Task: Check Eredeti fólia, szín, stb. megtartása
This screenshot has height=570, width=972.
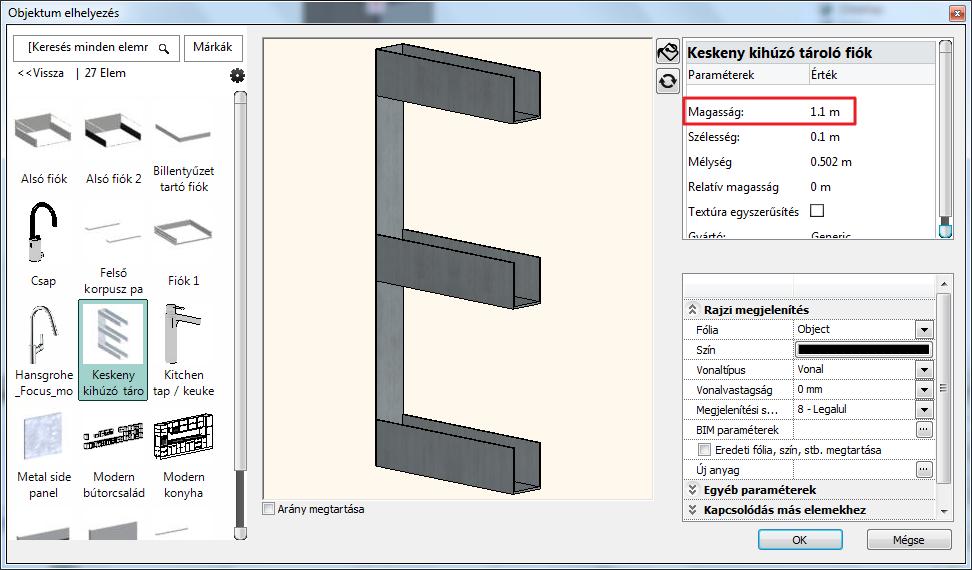Action: click(x=704, y=450)
